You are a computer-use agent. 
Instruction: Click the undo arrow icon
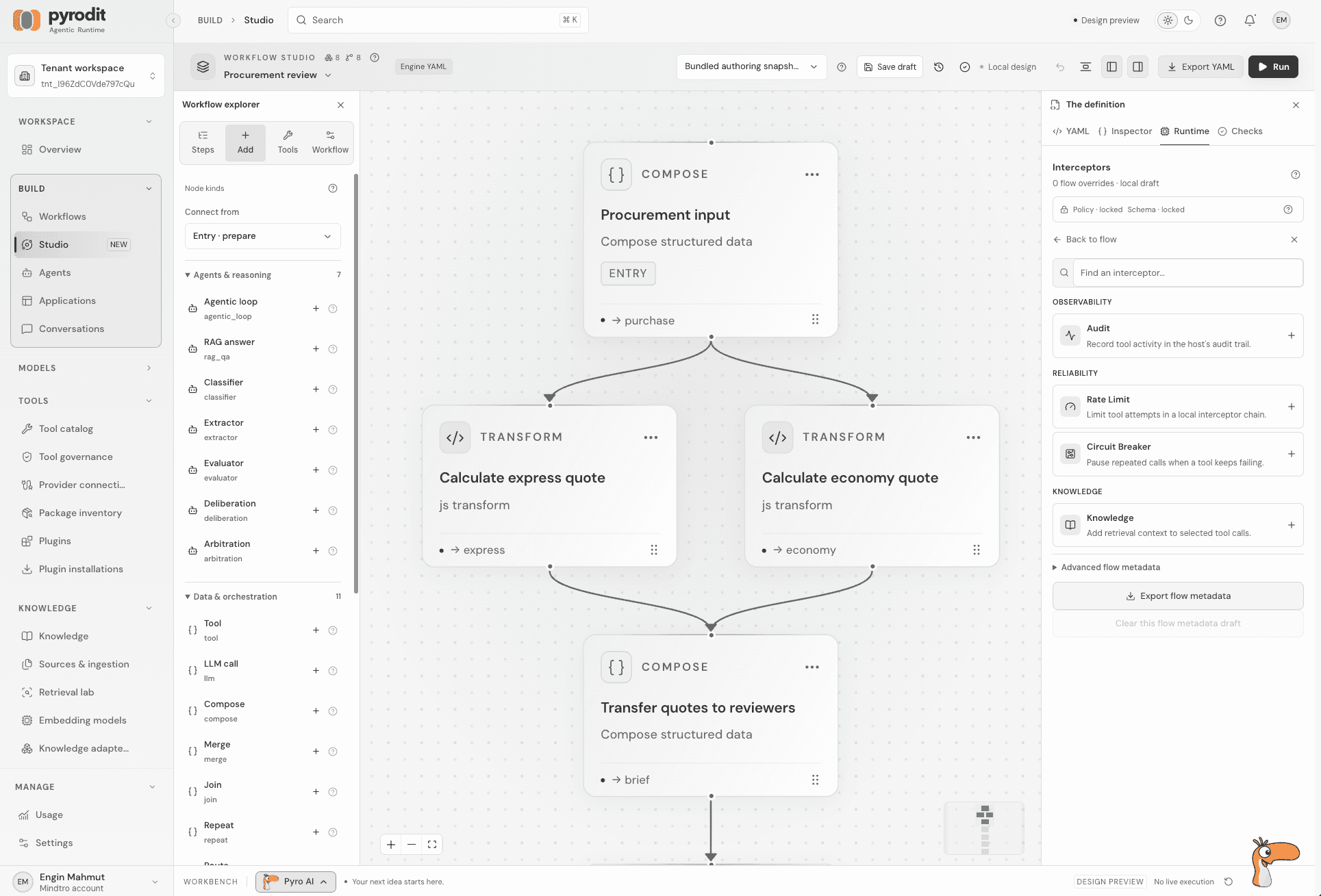[1060, 67]
